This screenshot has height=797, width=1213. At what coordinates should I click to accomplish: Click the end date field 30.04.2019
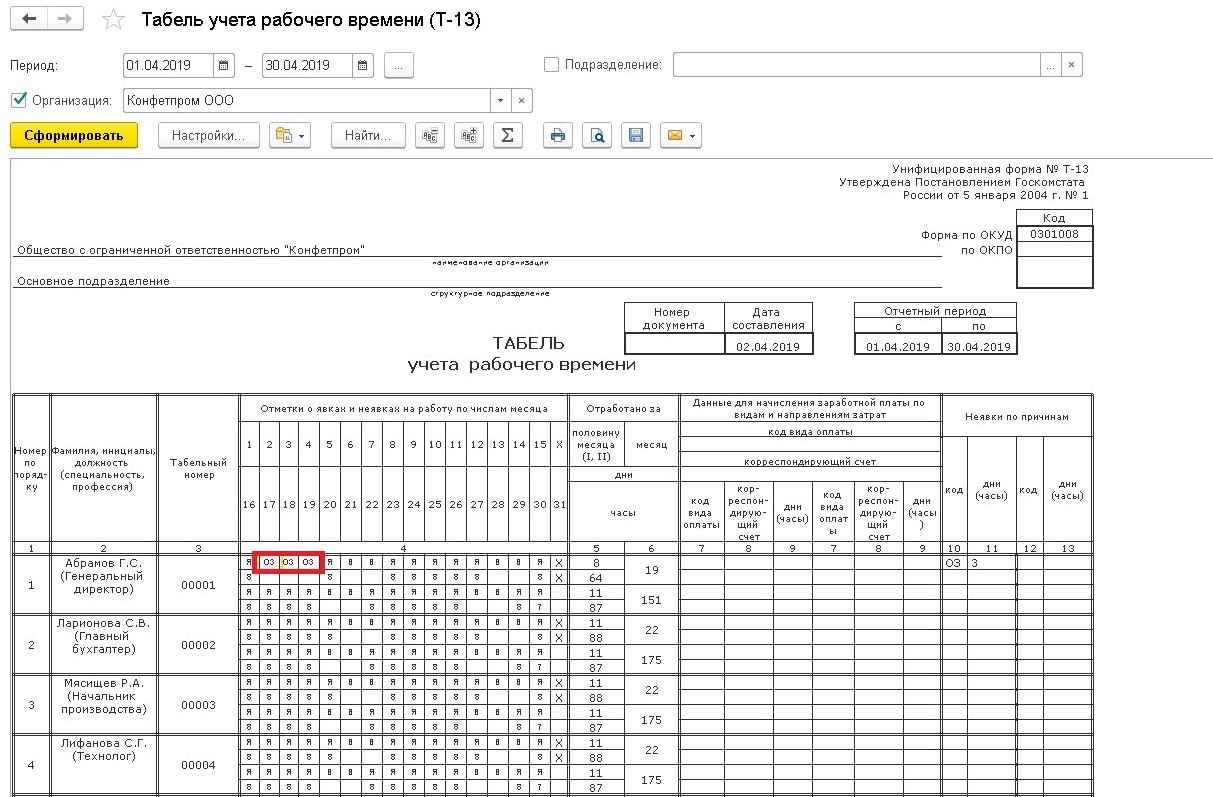(x=307, y=65)
